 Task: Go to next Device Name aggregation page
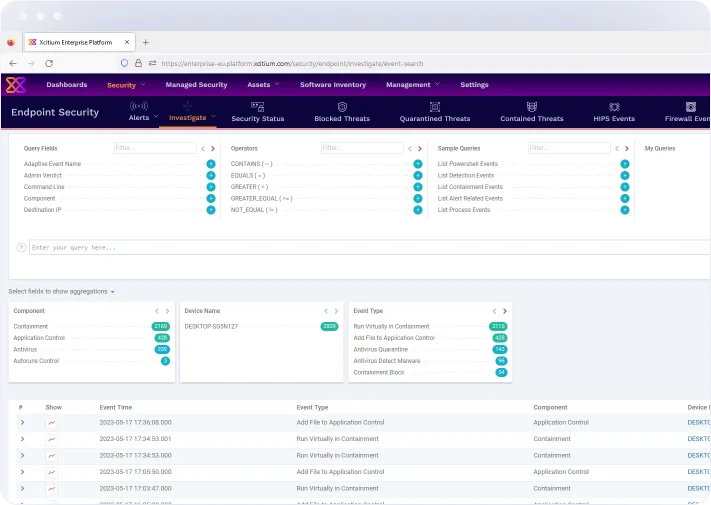tap(336, 311)
